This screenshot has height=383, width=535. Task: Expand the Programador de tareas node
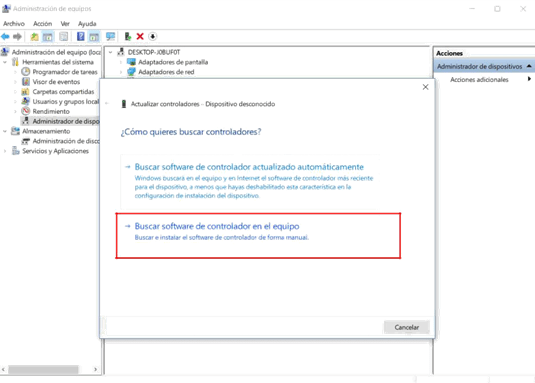click(15, 72)
